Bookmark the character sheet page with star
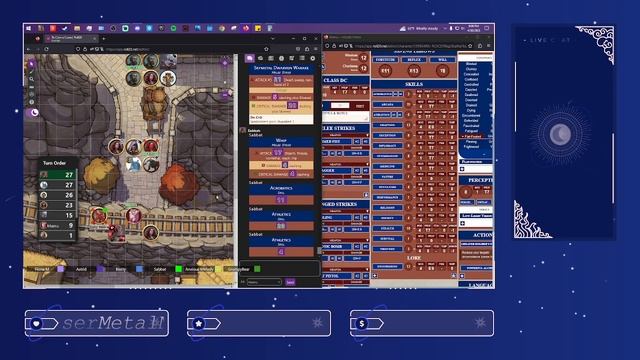Viewport: 640px width, 360px height. (470, 46)
